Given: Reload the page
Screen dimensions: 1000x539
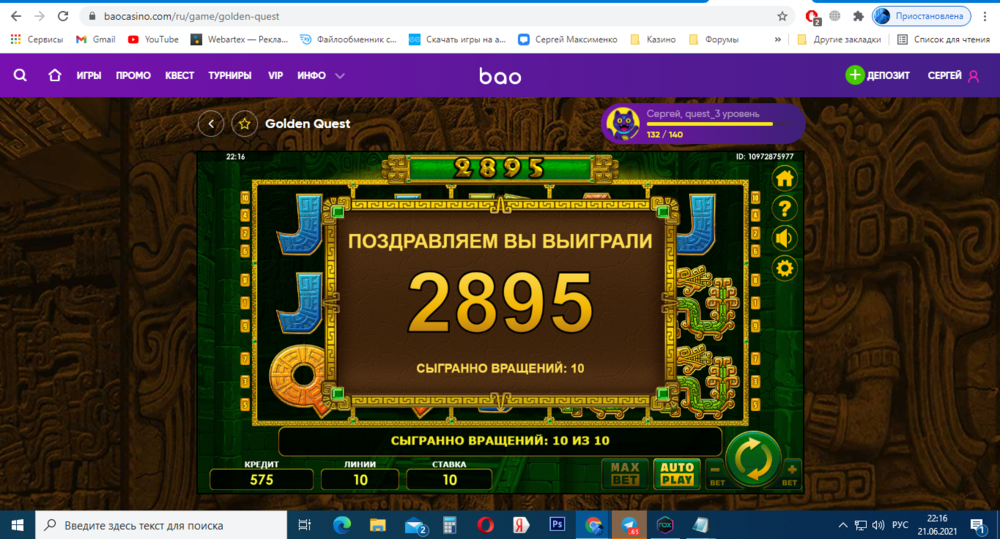Looking at the screenshot, I should (x=62, y=16).
